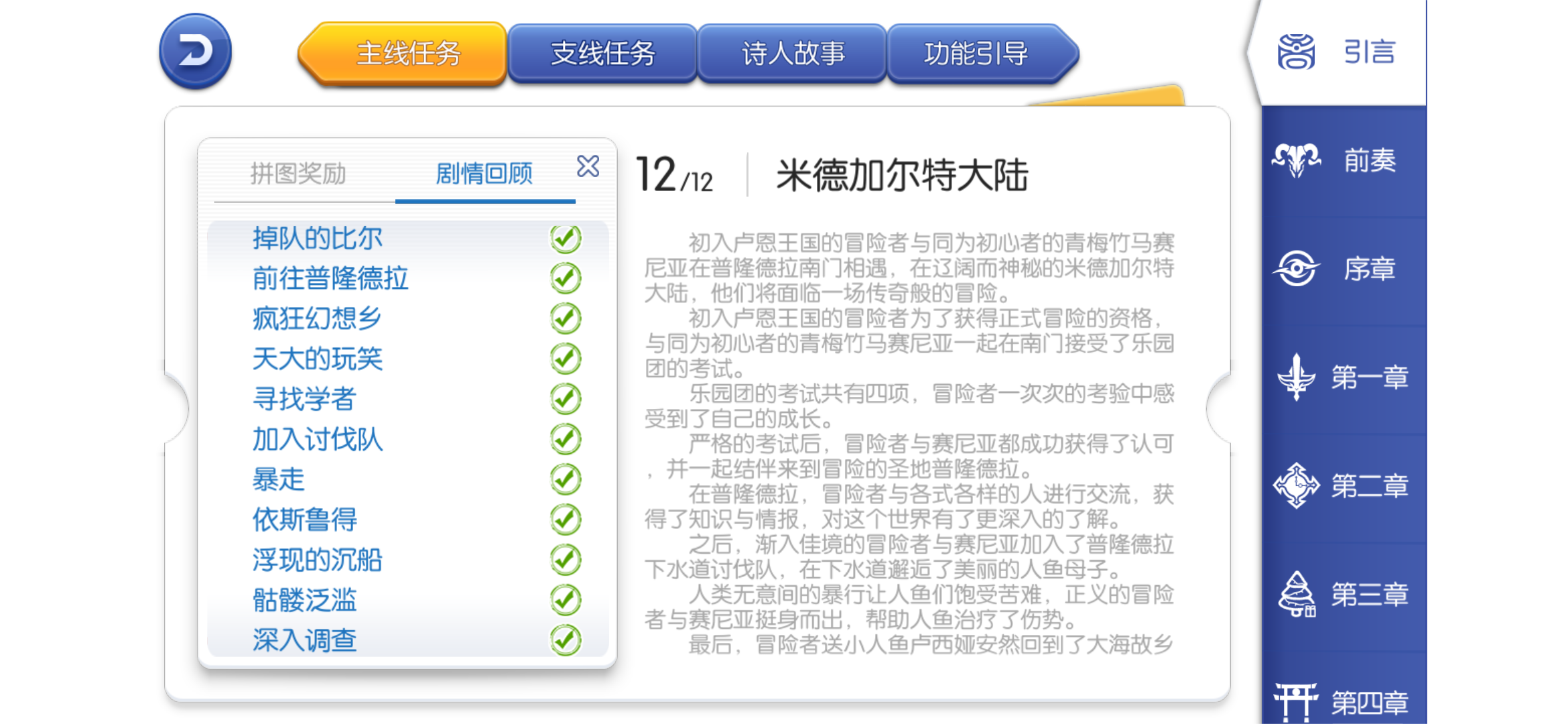Click checkmark beside 骷髅泛滥
Image resolution: width=1568 pixels, height=724 pixels.
[566, 600]
